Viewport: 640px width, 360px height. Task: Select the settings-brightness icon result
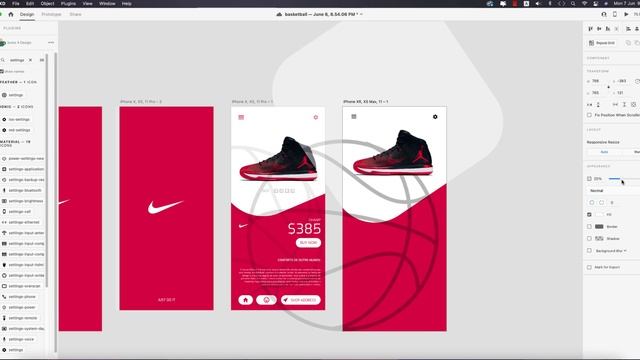click(x=23, y=201)
